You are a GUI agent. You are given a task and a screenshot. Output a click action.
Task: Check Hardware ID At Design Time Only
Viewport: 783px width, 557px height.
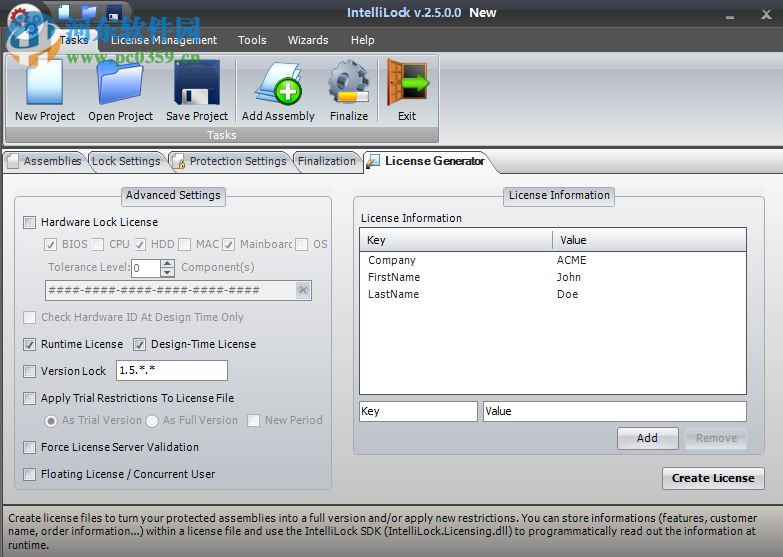(x=29, y=317)
